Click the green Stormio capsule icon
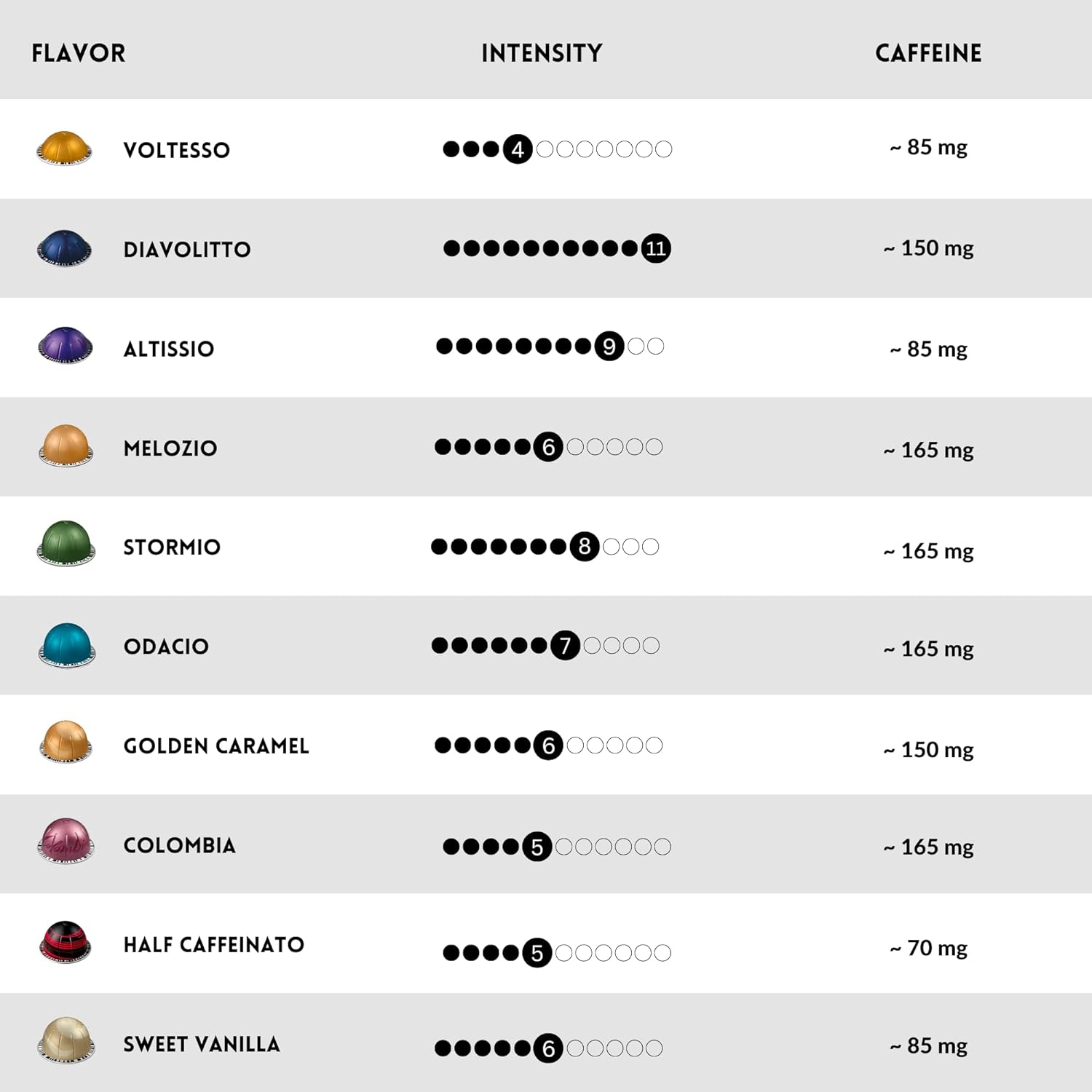1092x1092 pixels. coord(66,543)
